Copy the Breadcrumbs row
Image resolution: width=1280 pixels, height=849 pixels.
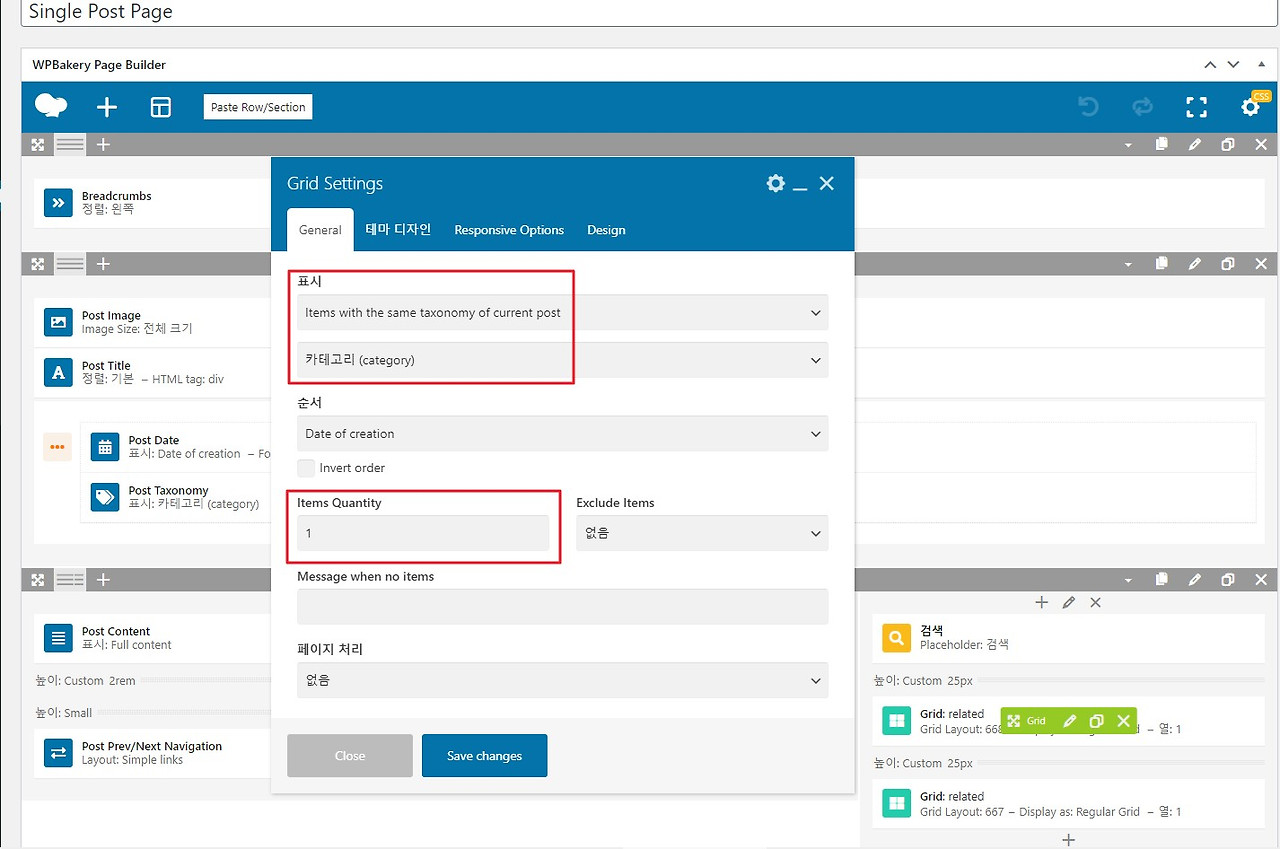coord(1161,144)
